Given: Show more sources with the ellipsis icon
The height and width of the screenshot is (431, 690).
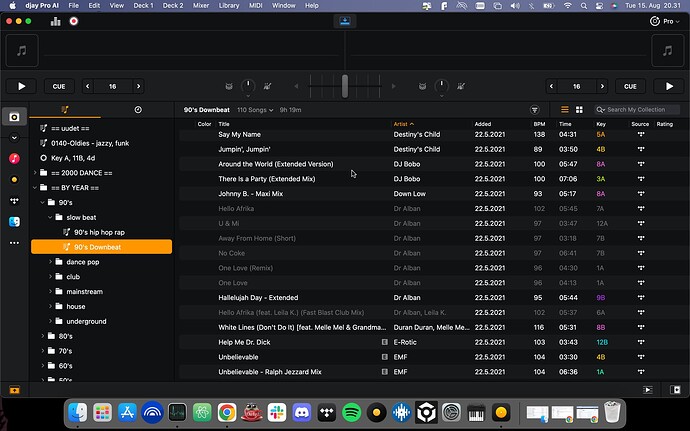Looking at the screenshot, I should pyautogui.click(x=14, y=243).
